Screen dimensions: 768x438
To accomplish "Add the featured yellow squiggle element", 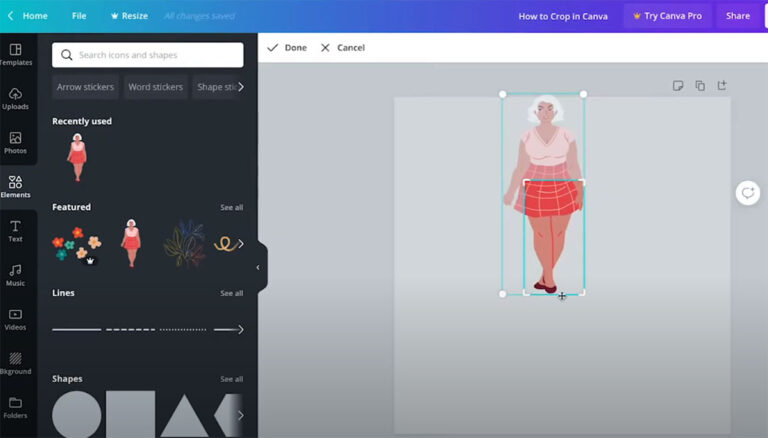I will [x=225, y=243].
